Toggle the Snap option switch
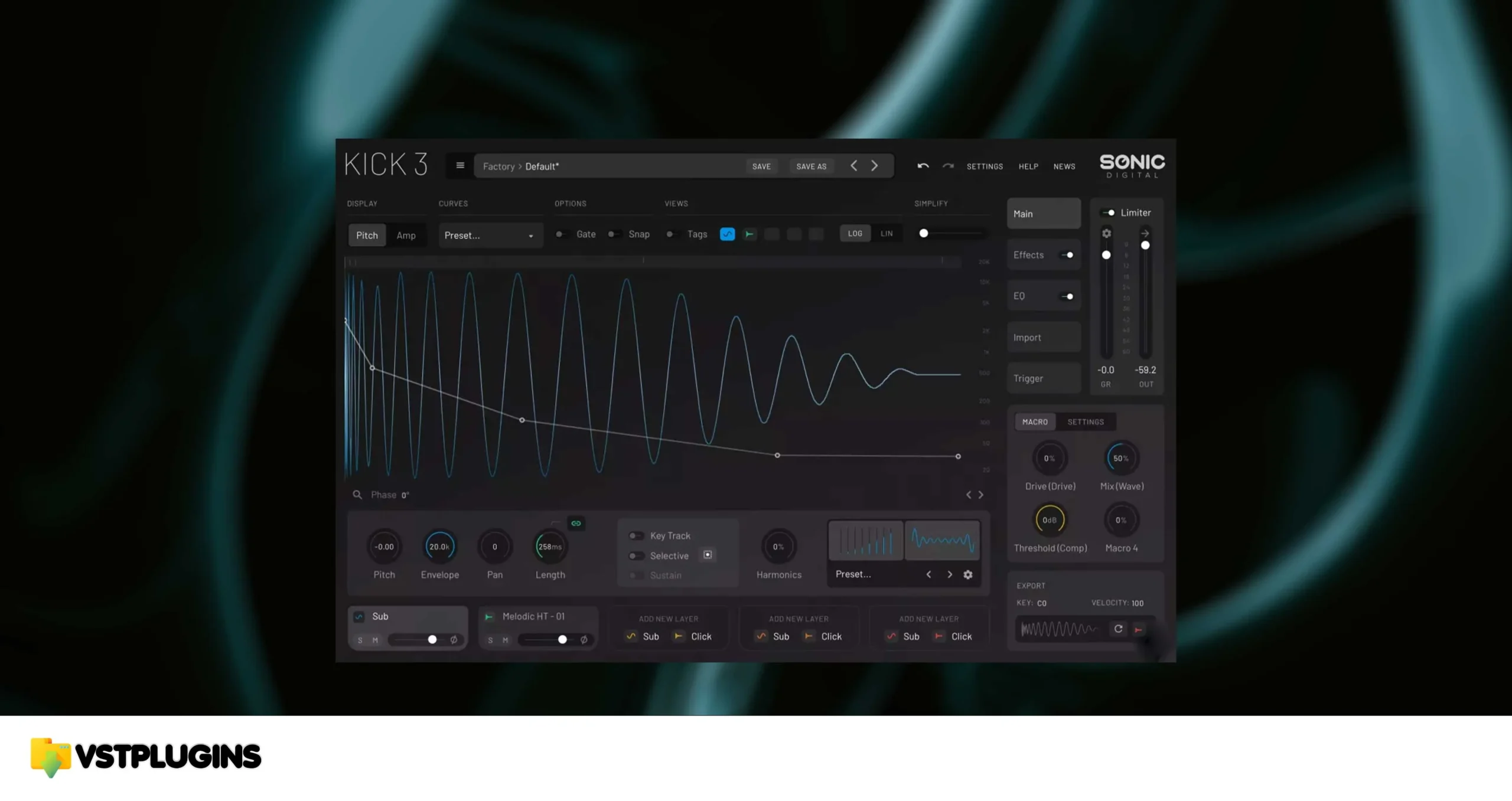Screen dimensions: 1512x801 click(614, 234)
